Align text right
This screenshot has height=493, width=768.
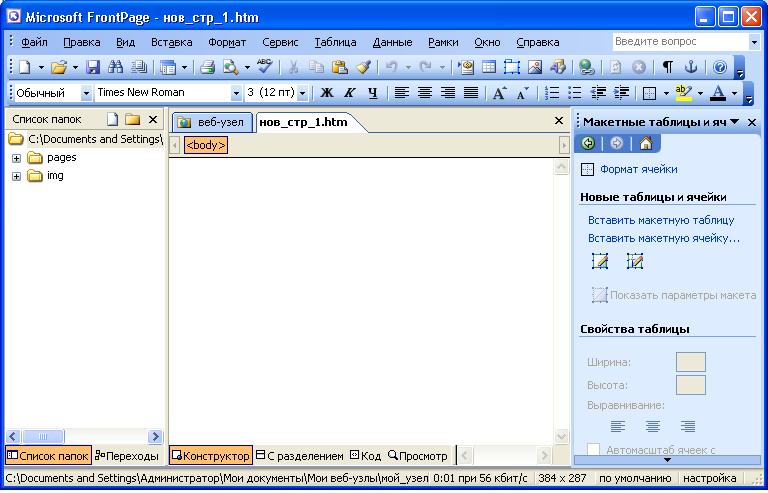pyautogui.click(x=448, y=93)
